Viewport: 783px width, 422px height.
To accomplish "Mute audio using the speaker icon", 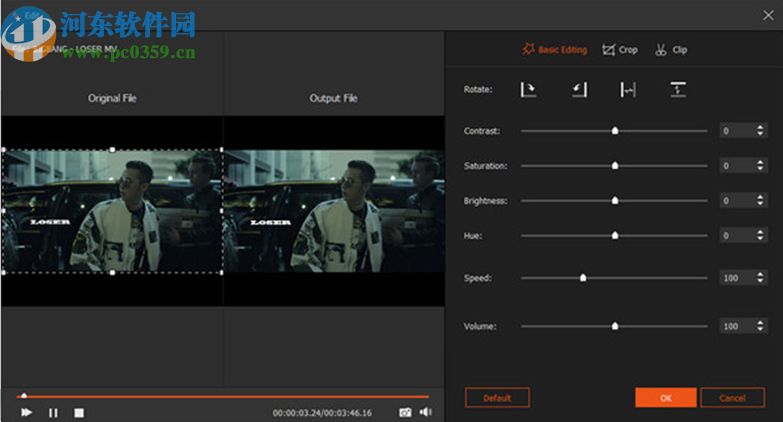I will tap(425, 411).
